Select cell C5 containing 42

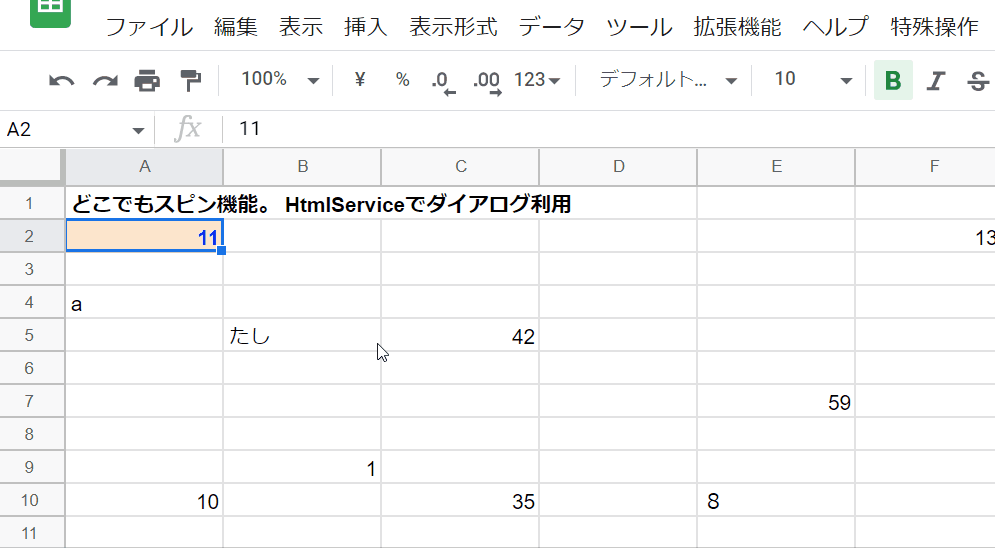(461, 335)
